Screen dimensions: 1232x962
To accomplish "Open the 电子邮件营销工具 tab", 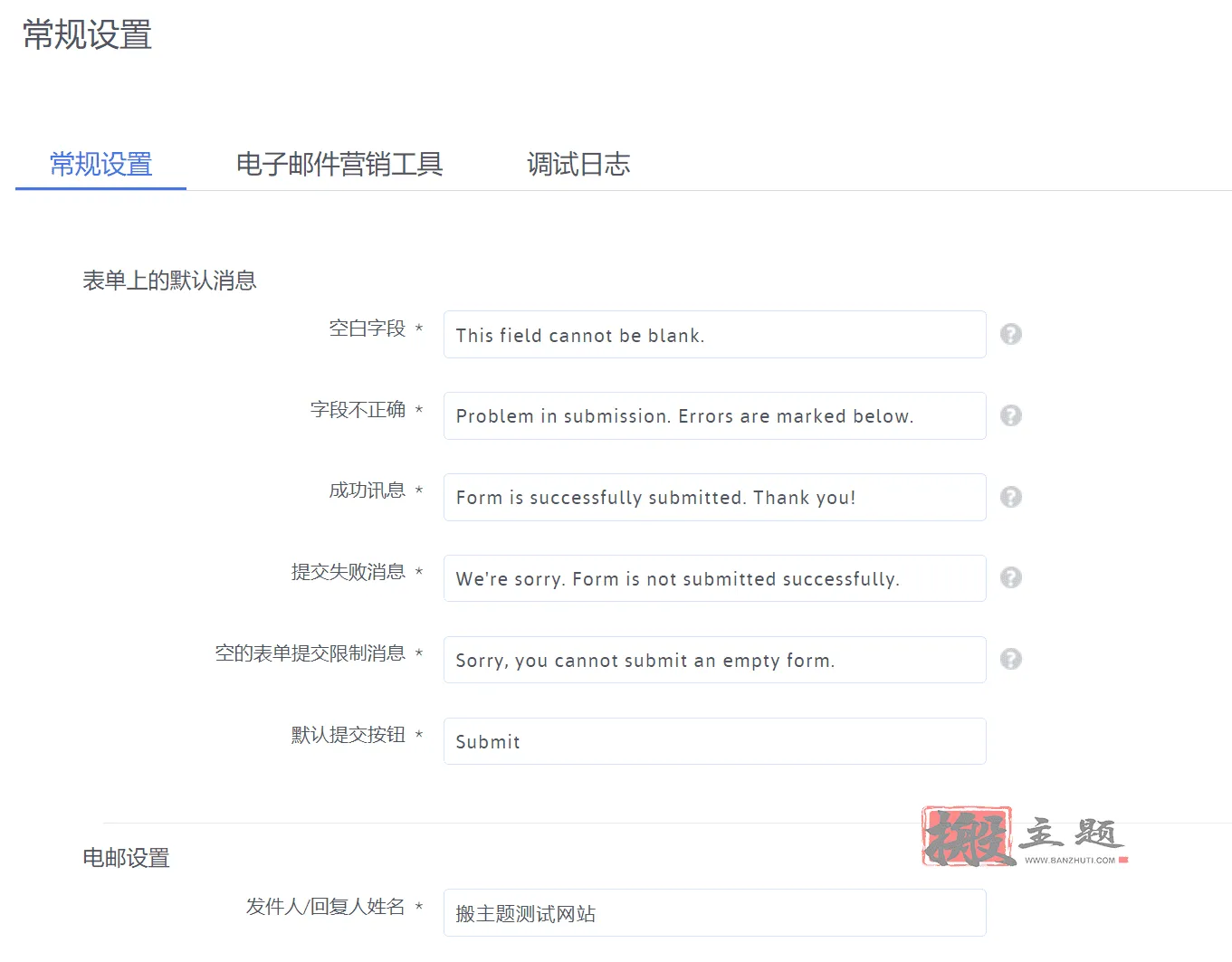I will click(x=339, y=164).
